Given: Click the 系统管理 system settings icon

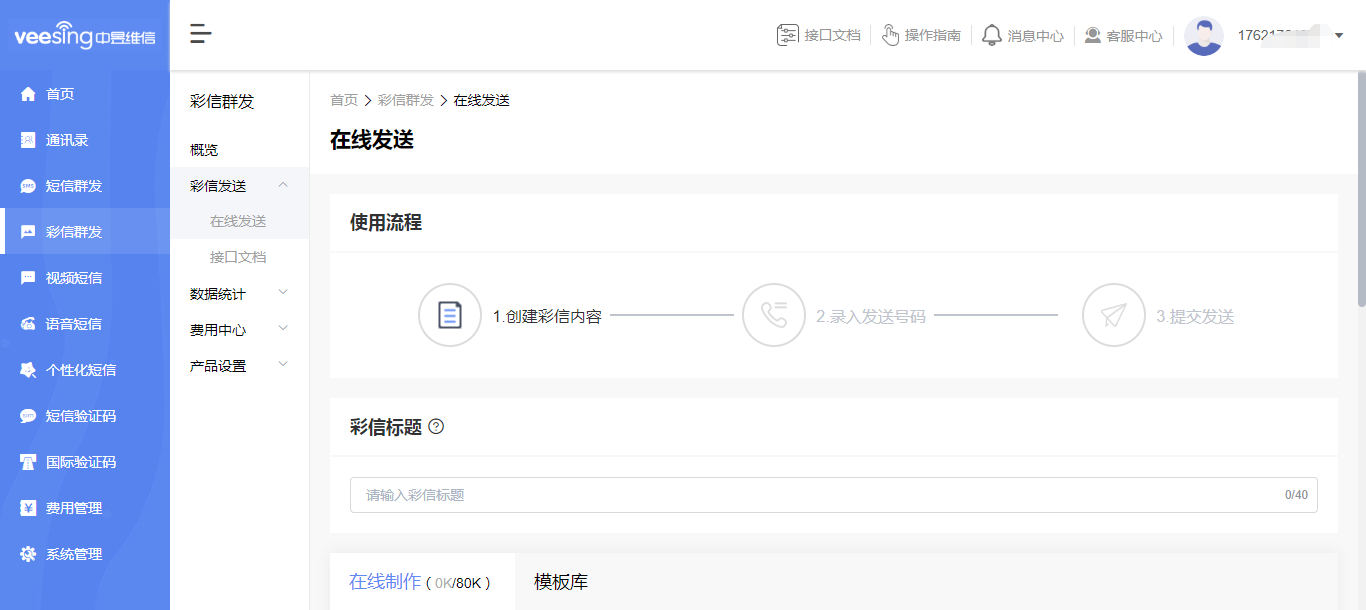Looking at the screenshot, I should click(x=29, y=553).
